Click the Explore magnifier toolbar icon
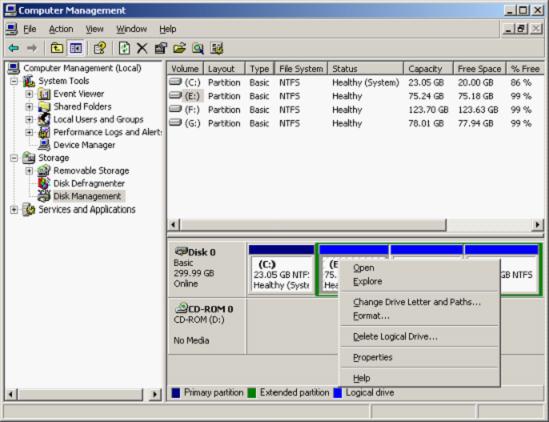The width and height of the screenshot is (549, 422). [198, 48]
